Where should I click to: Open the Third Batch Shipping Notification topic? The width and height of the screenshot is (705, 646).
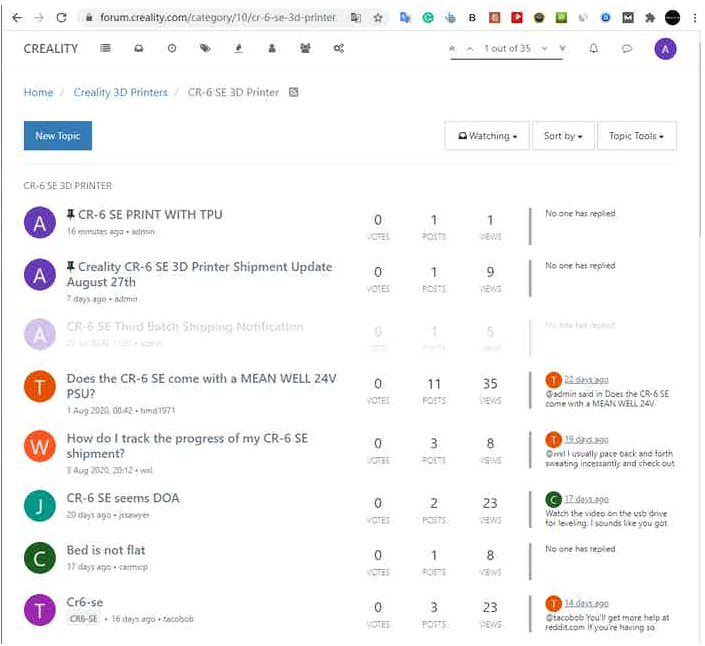click(185, 326)
